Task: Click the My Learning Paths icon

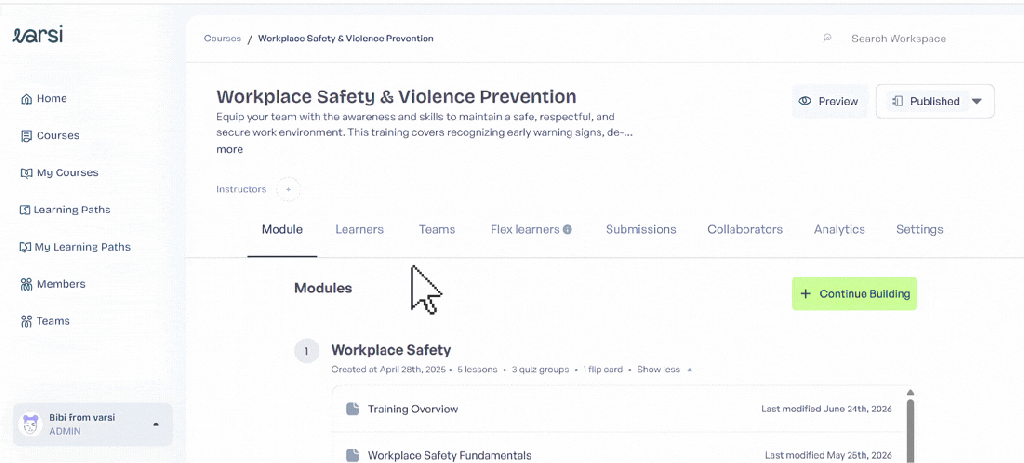Action: click(x=25, y=247)
